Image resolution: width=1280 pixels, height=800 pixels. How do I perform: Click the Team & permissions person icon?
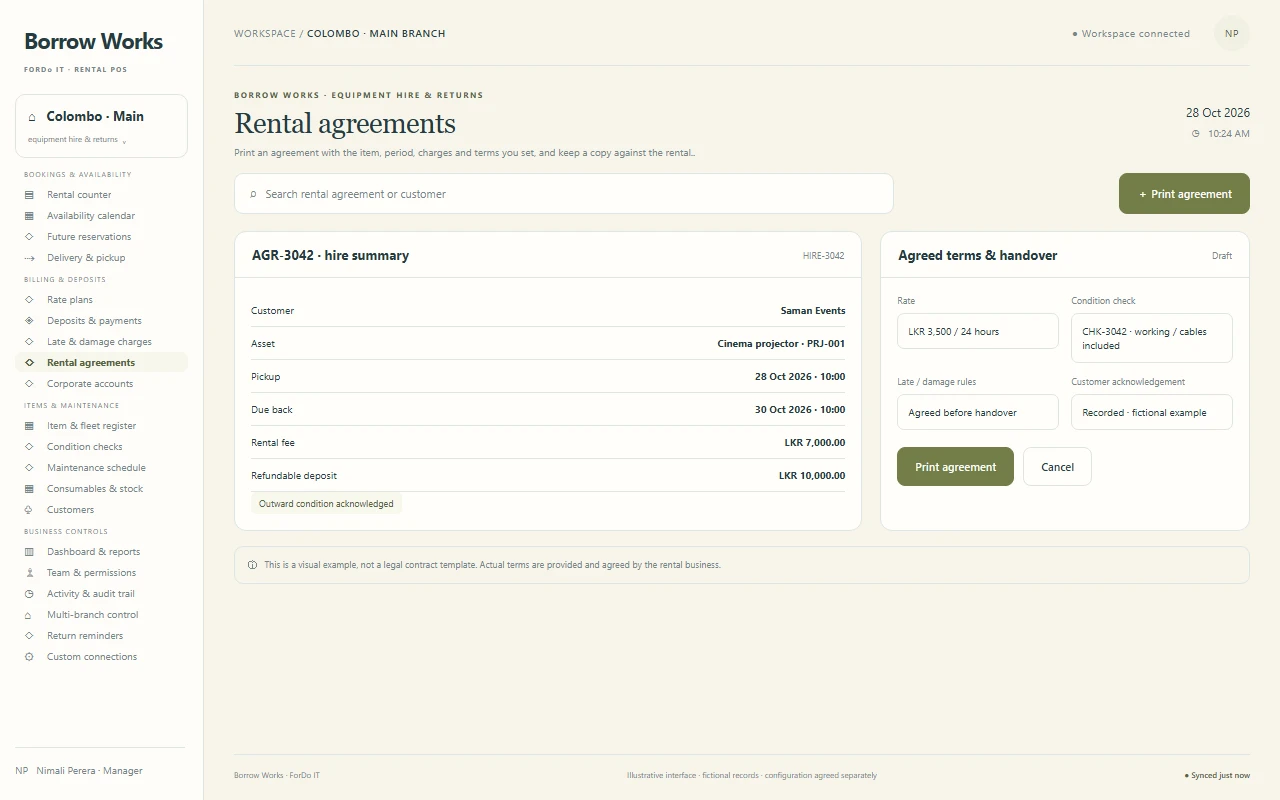29,573
